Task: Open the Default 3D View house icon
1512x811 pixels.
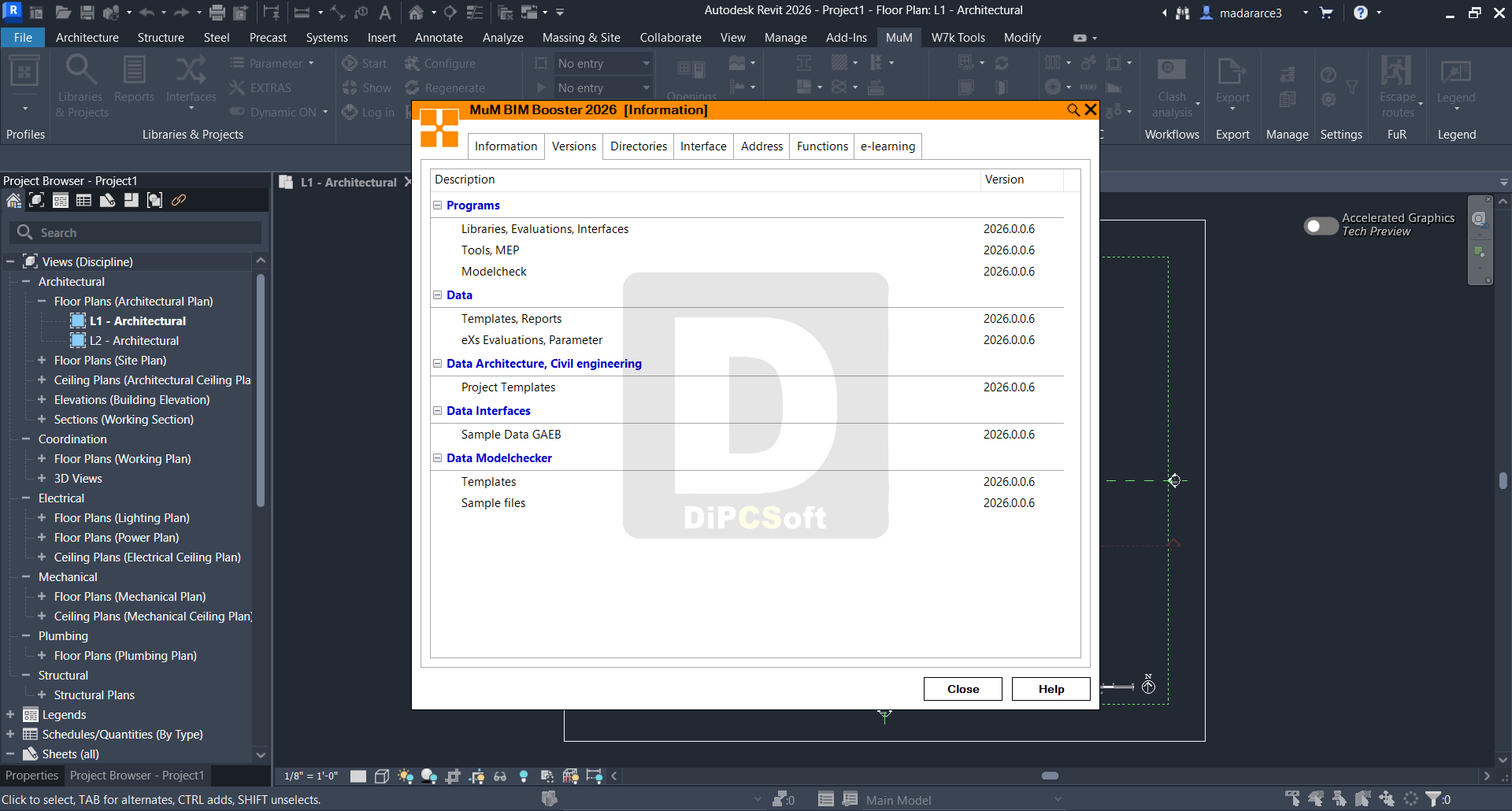Action: (x=416, y=13)
